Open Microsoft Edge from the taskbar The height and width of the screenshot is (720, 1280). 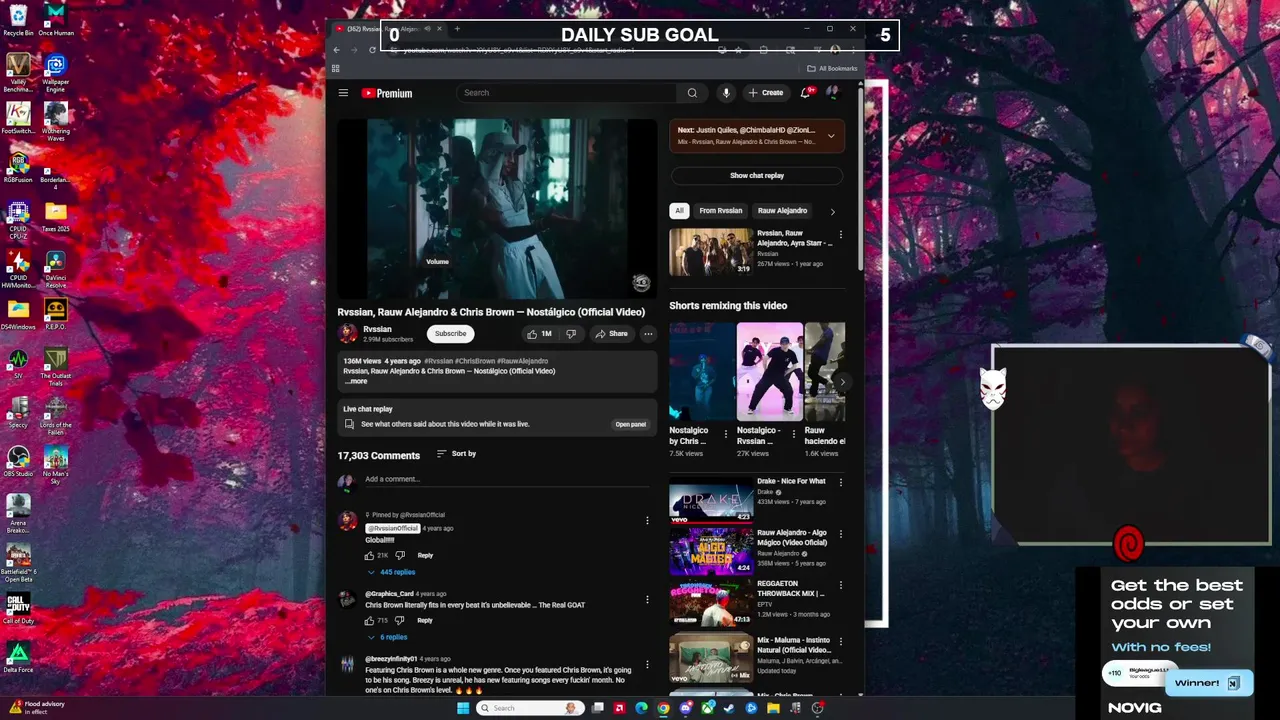point(641,708)
